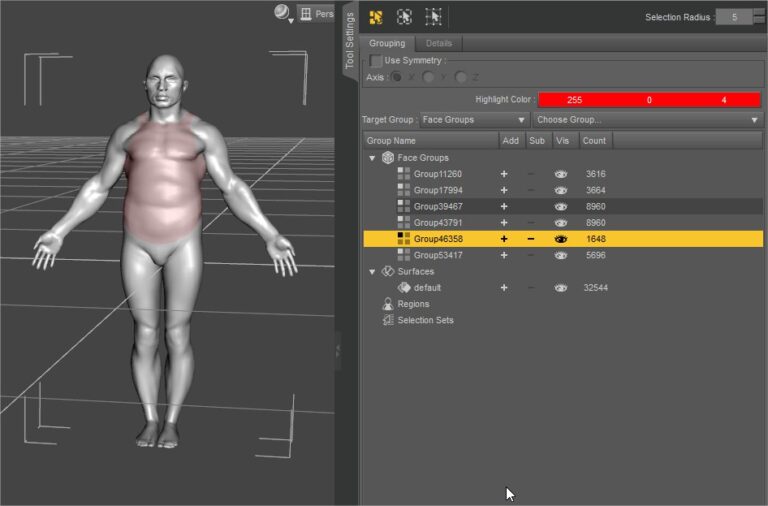
Task: Choose the marquee selection mode icon
Action: [433, 17]
